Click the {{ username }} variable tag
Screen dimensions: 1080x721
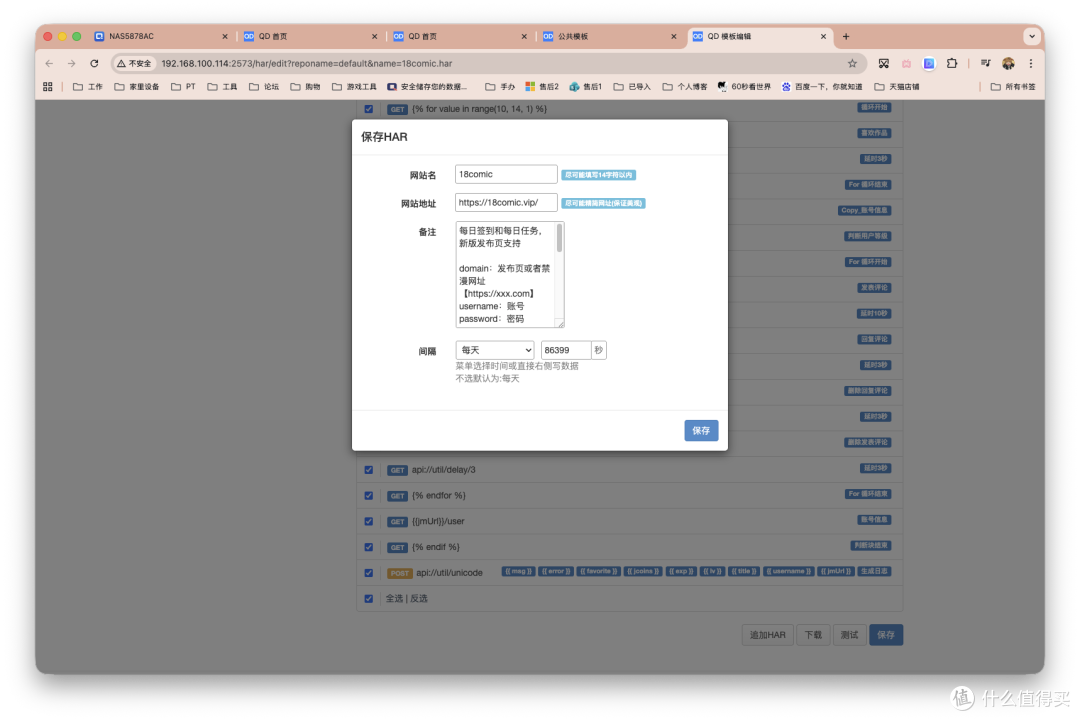pos(788,572)
